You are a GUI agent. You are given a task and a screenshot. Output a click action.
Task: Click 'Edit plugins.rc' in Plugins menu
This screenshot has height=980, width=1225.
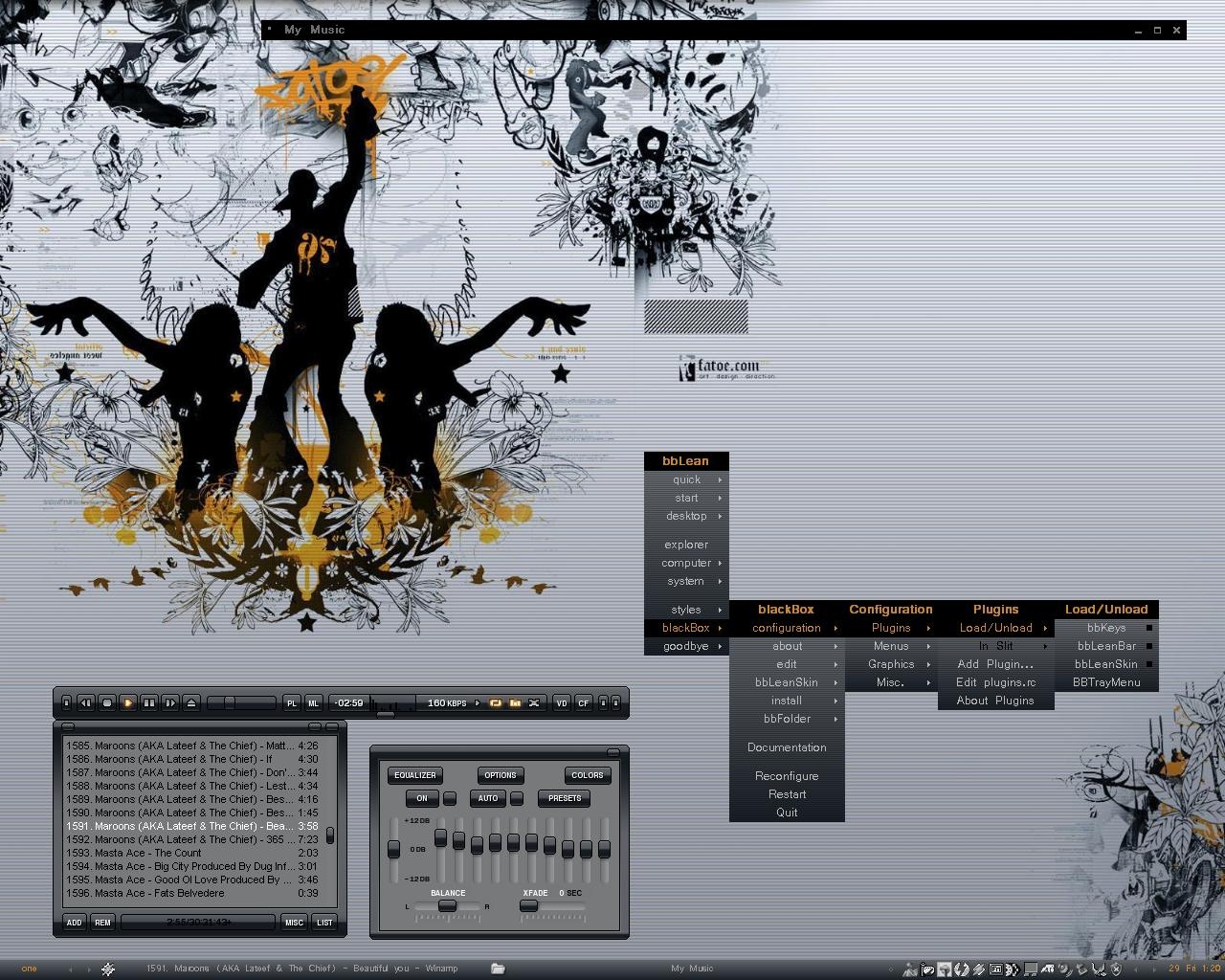(x=995, y=682)
